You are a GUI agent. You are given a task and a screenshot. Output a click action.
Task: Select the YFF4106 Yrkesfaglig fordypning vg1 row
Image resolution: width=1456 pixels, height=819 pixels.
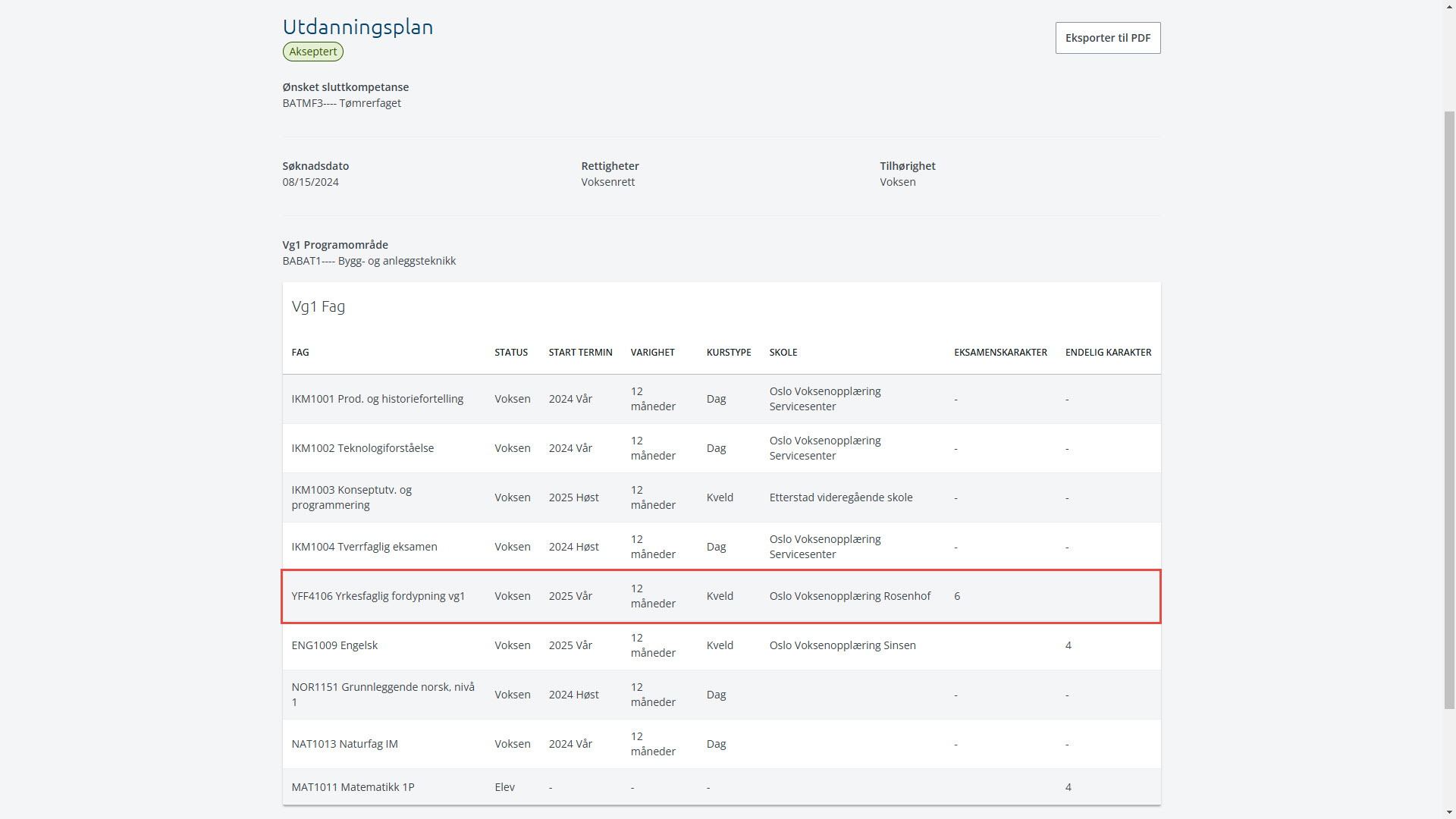click(378, 596)
